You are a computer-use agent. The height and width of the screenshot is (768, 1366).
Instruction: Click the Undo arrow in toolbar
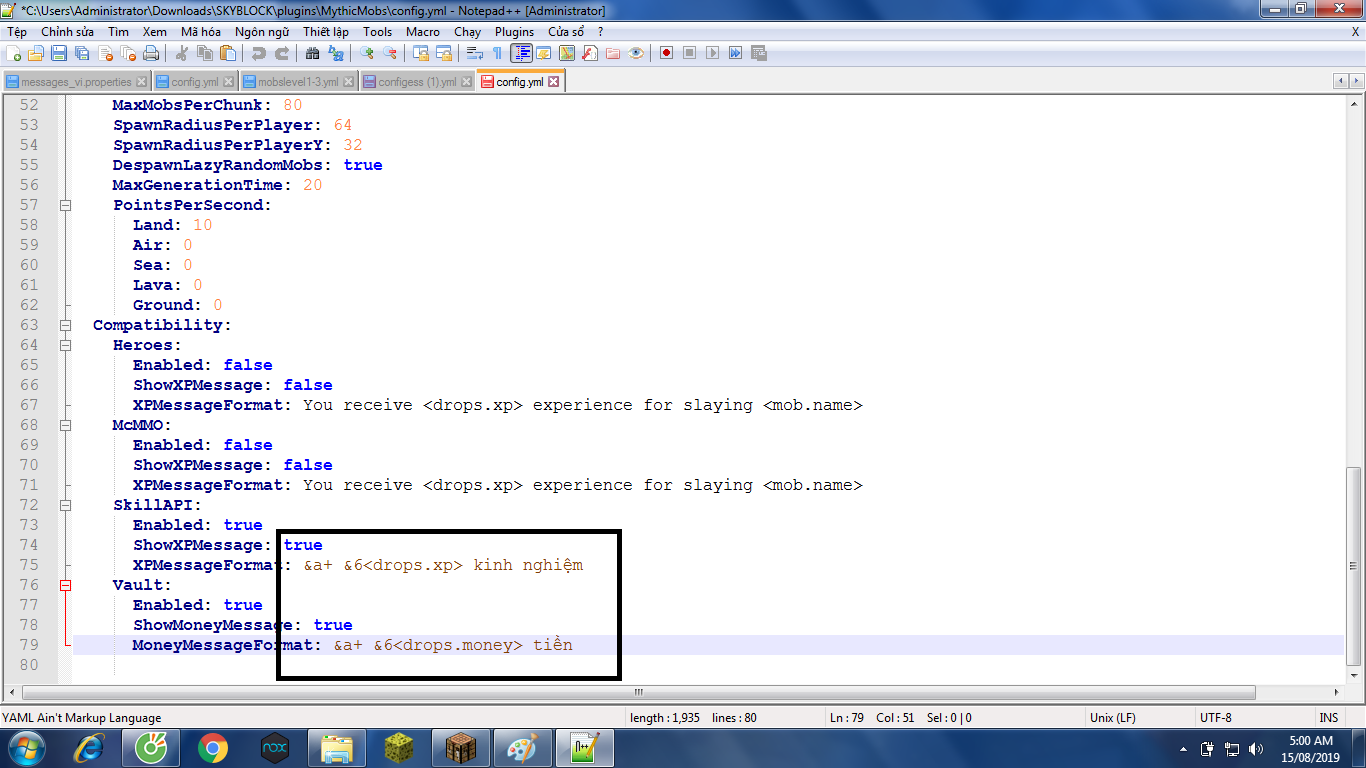coord(259,53)
